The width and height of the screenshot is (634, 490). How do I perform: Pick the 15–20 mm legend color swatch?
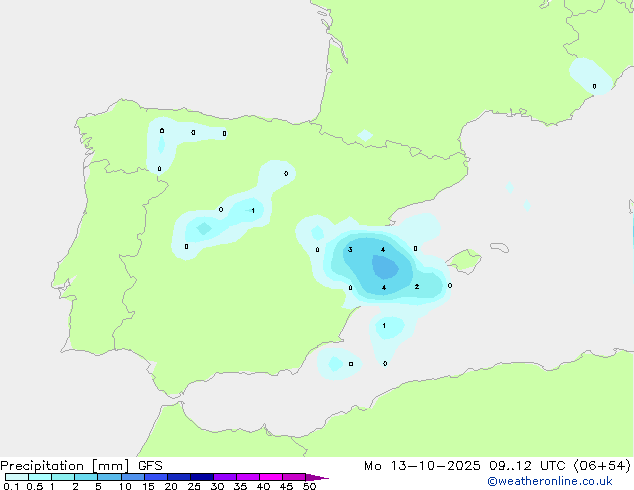tap(155, 477)
